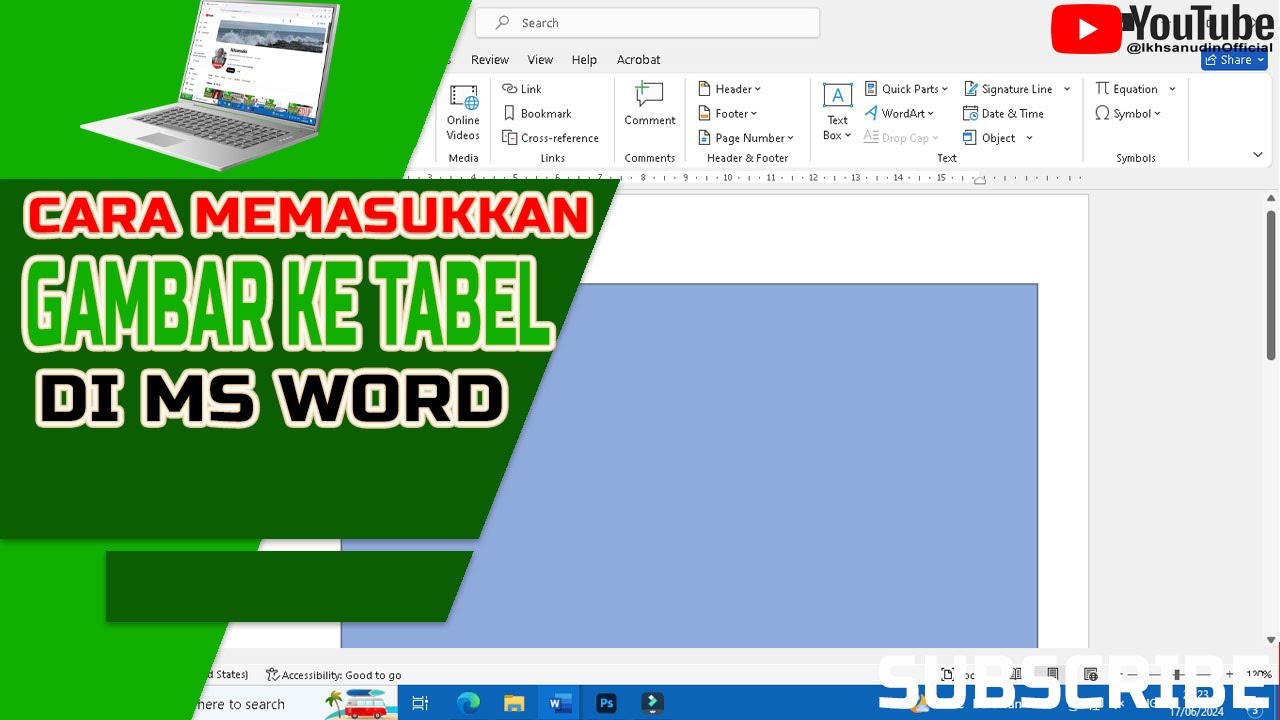Click the Link button in Links group
This screenshot has width=1280, height=720.
[x=522, y=89]
